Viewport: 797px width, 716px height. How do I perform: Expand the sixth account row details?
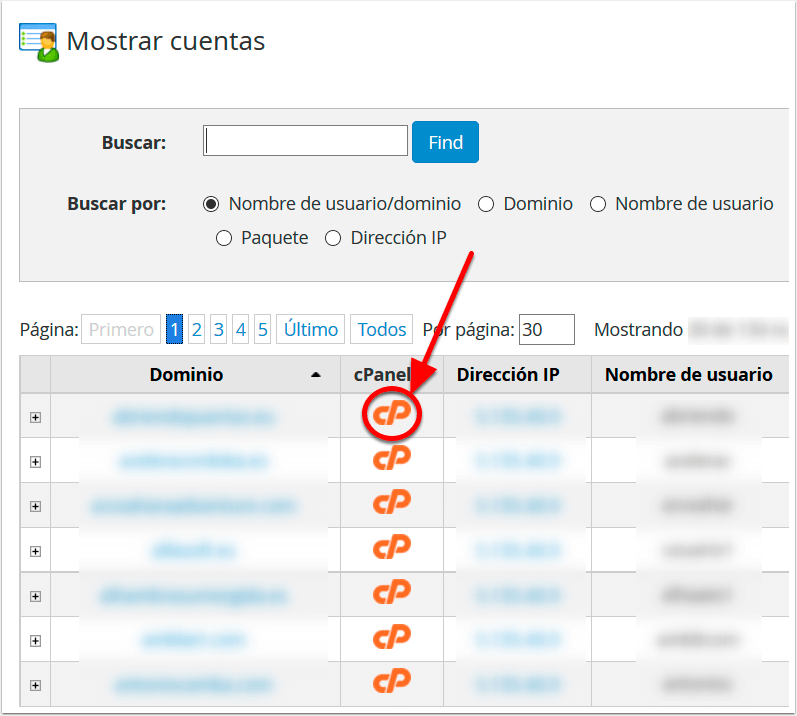click(x=35, y=641)
